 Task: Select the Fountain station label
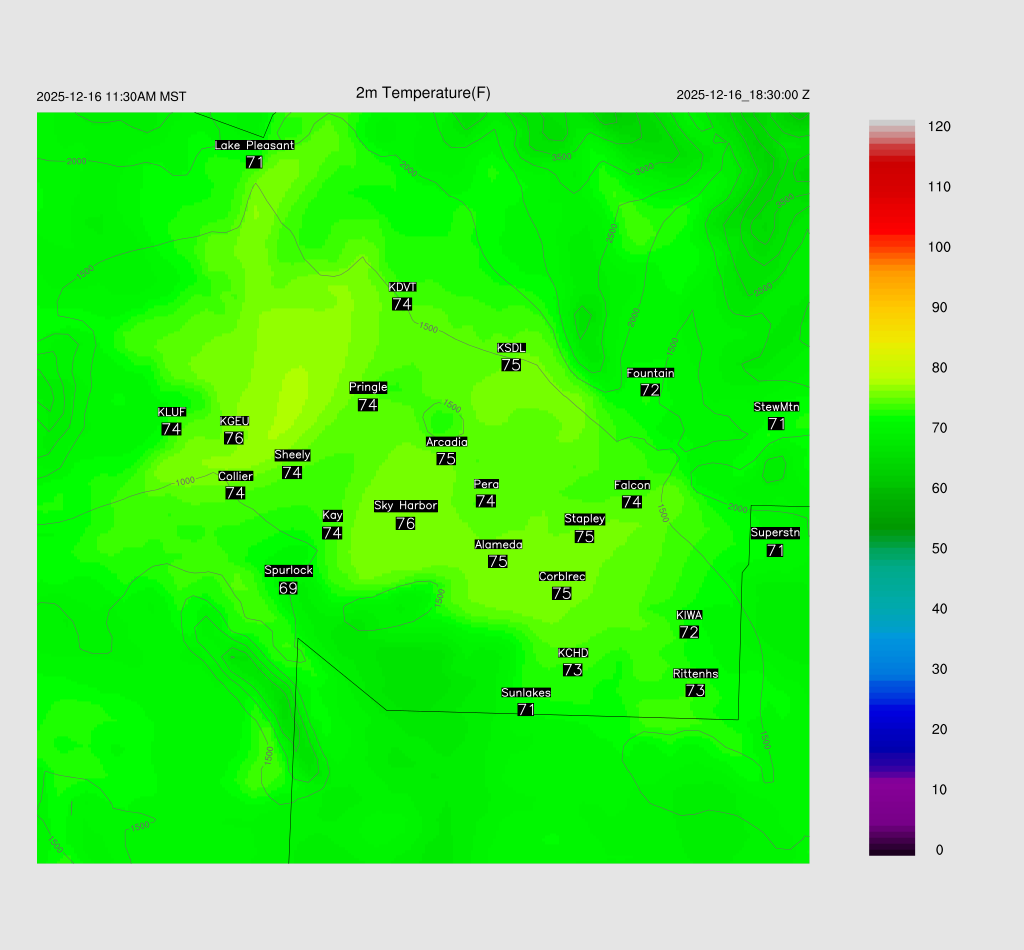(x=650, y=374)
